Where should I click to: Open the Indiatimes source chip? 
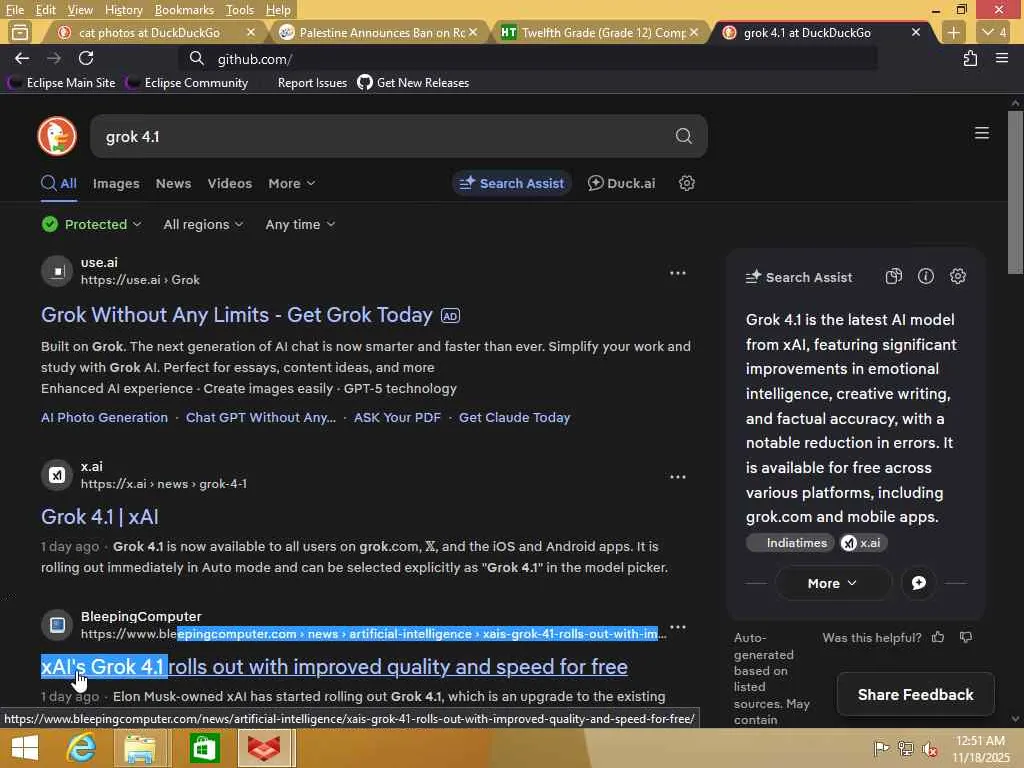click(x=790, y=543)
